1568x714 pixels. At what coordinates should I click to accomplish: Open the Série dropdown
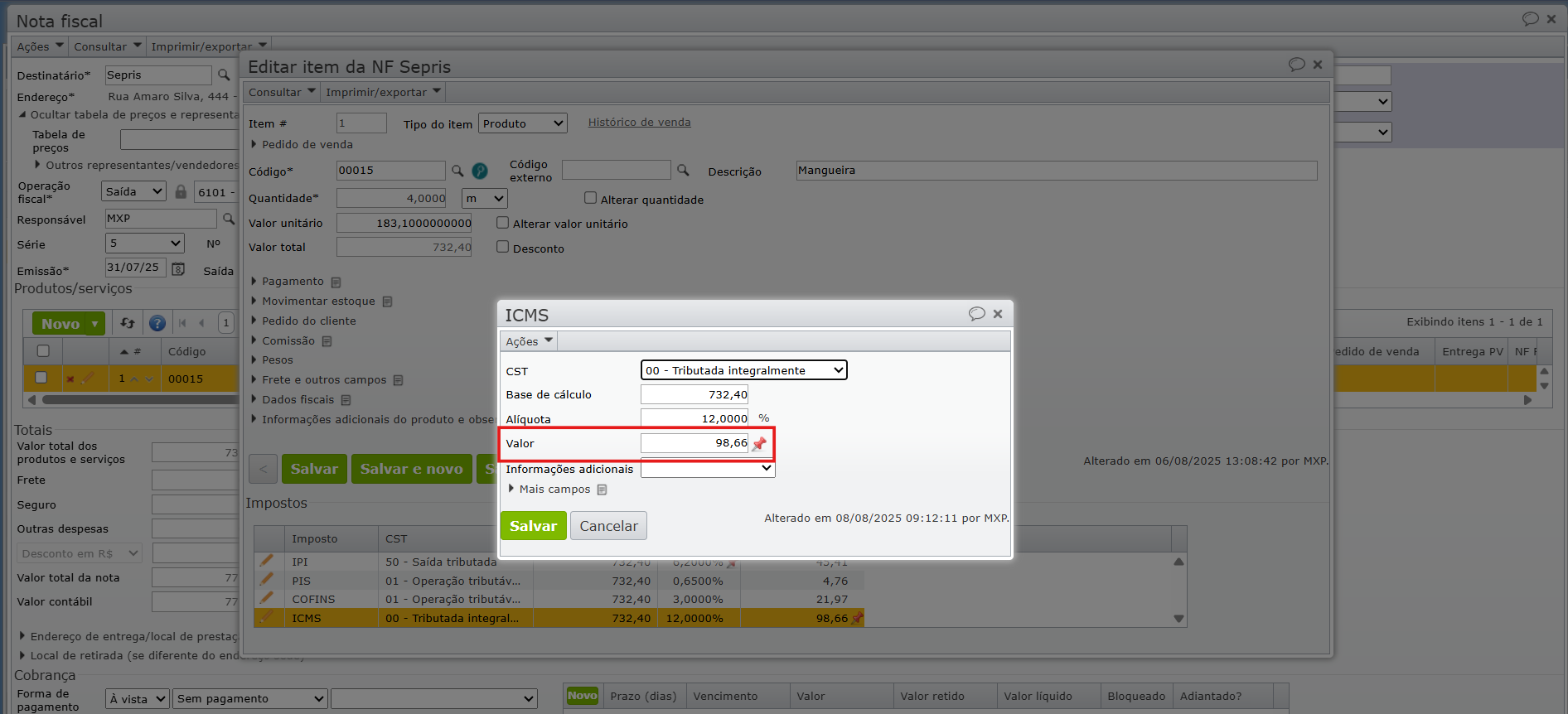145,244
